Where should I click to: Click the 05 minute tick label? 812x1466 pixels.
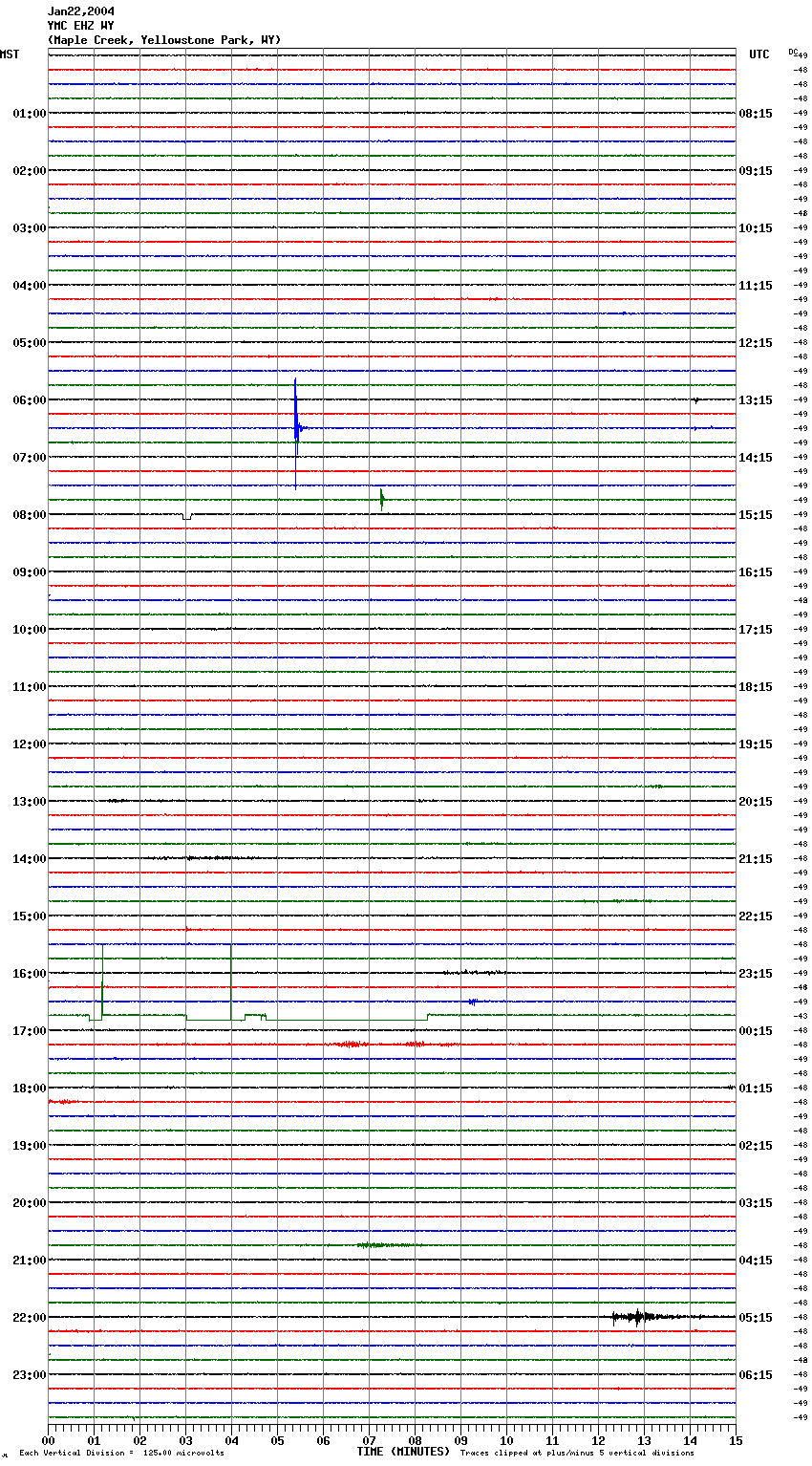(277, 1440)
